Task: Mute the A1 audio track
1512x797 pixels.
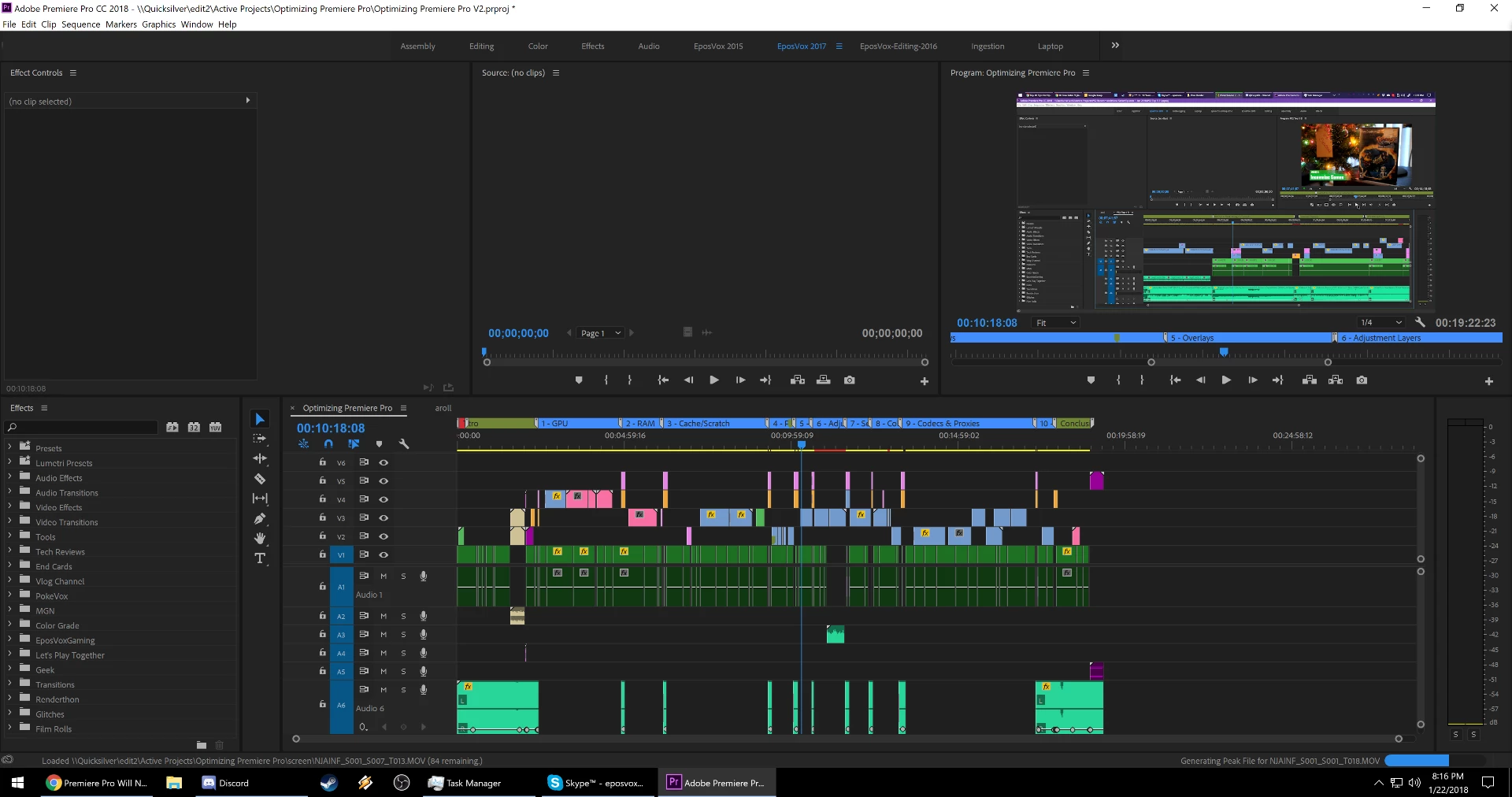Action: click(384, 576)
